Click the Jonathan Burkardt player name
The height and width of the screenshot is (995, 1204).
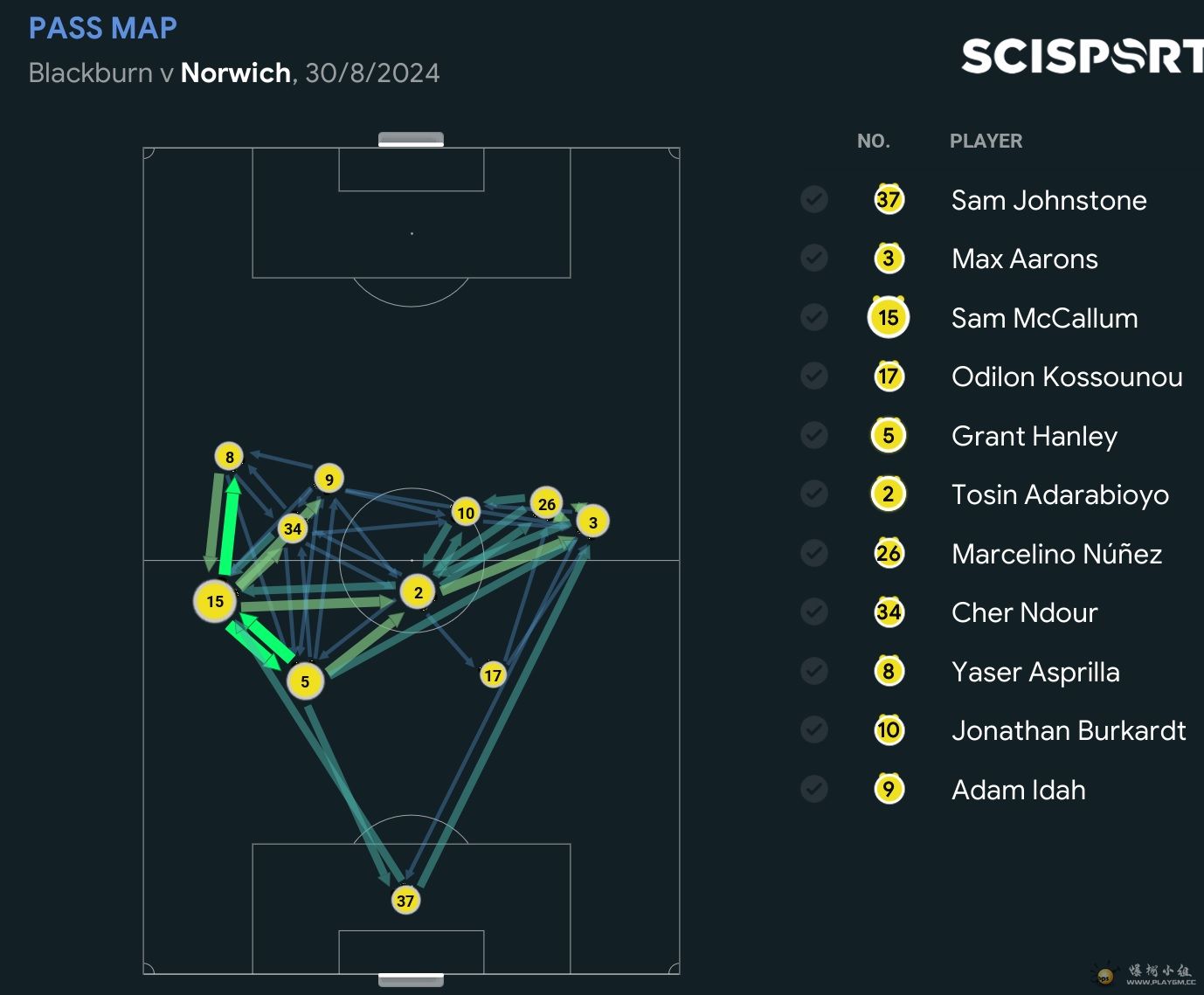[x=1068, y=730]
